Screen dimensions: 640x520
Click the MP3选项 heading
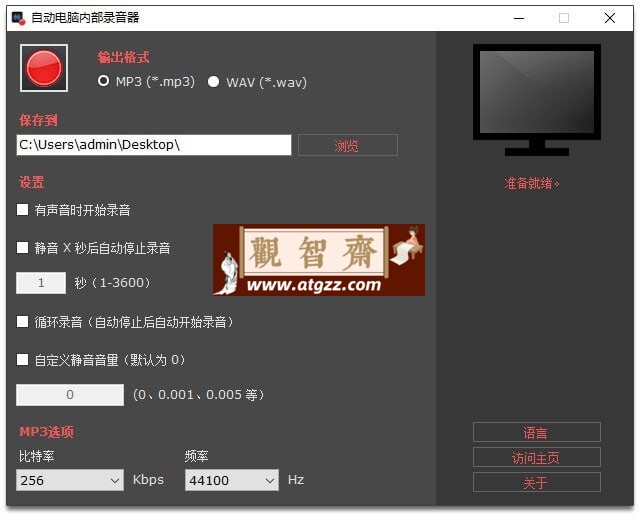pyautogui.click(x=47, y=432)
